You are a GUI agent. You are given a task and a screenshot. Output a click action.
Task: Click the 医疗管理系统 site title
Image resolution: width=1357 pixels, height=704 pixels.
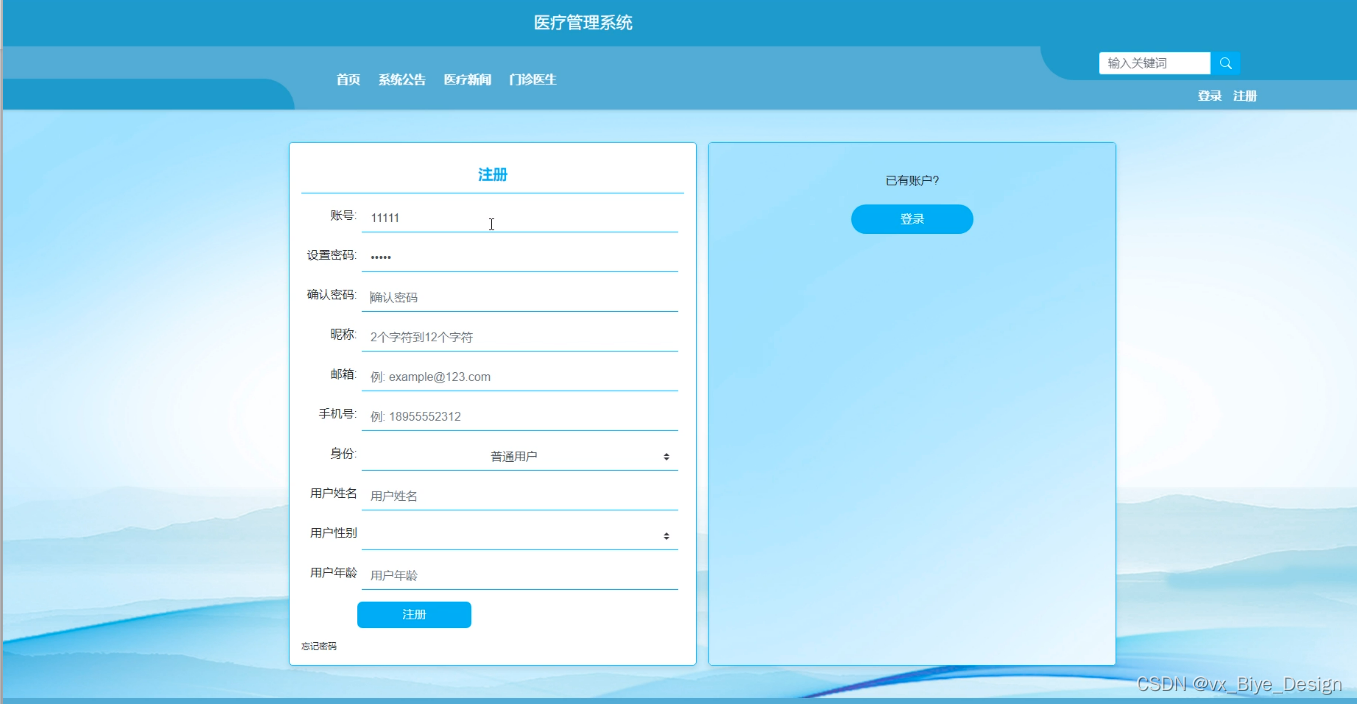583,23
